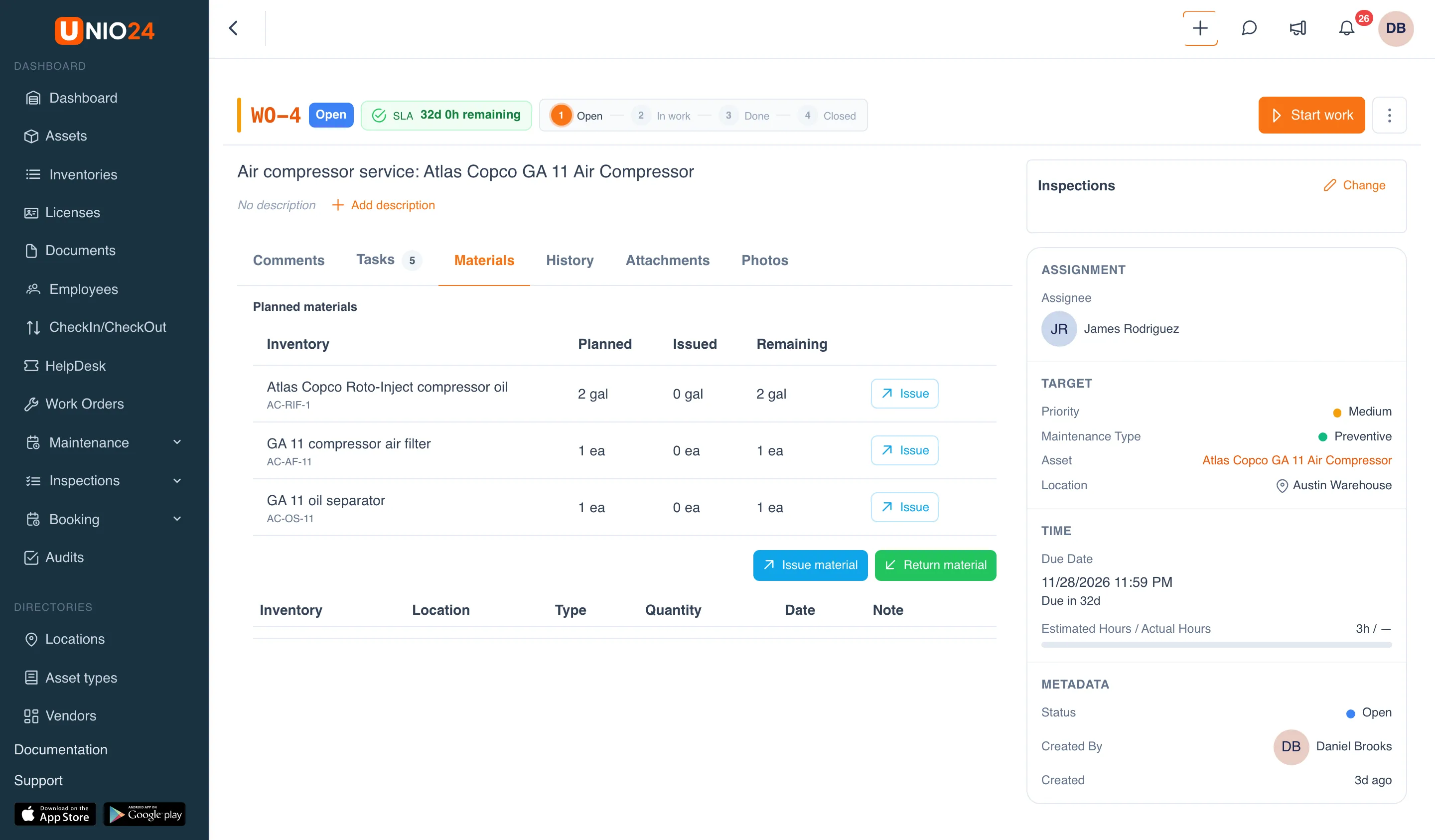
Task: Click Change in the Inspections panel
Action: point(1354,185)
